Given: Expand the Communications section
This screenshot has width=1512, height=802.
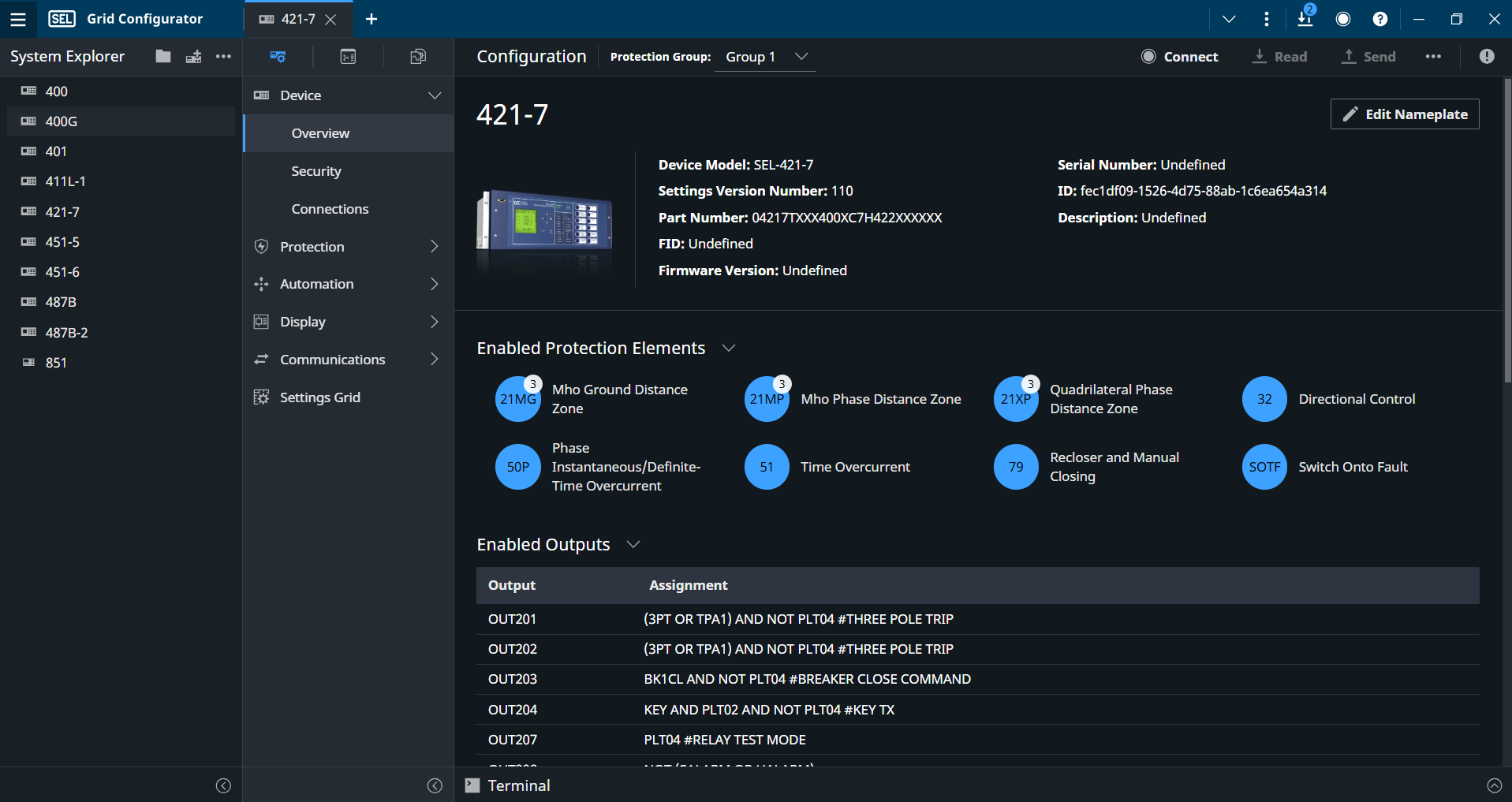Looking at the screenshot, I should 349,359.
